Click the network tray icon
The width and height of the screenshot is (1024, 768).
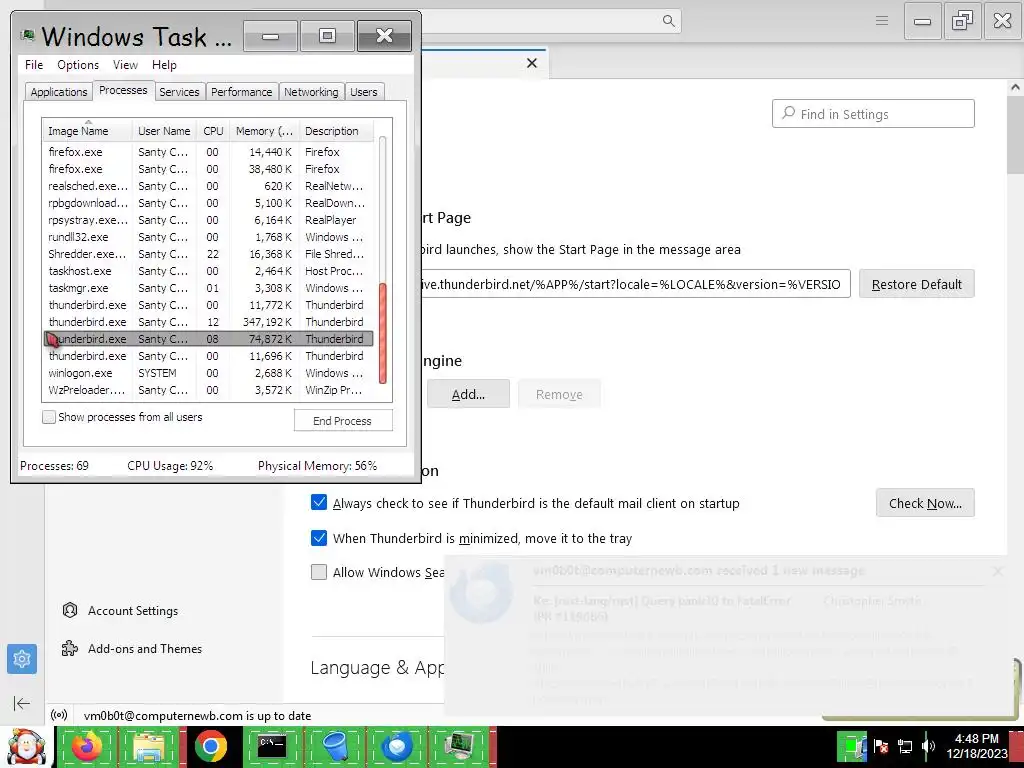(904, 746)
